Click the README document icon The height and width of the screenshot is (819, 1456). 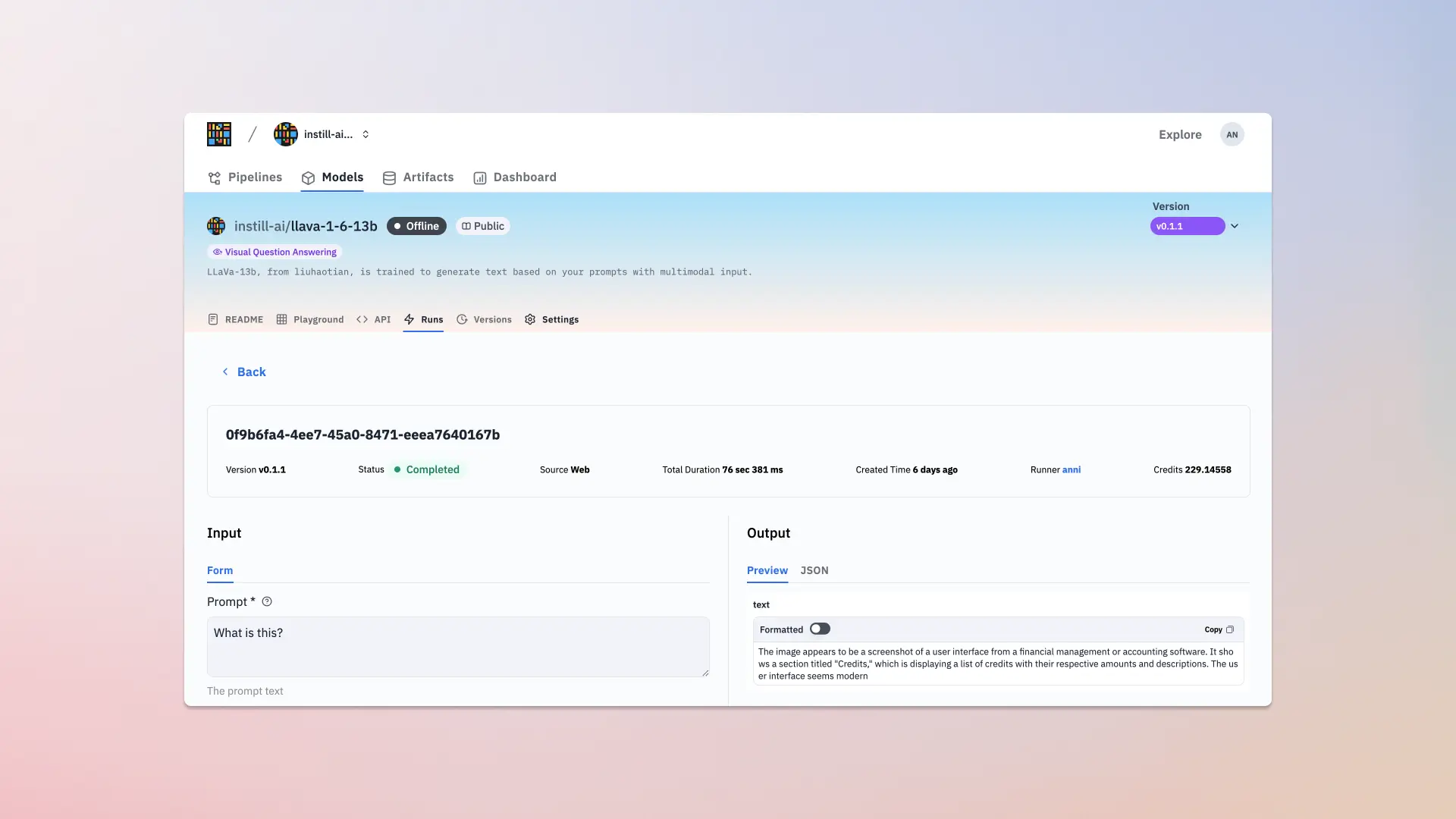(x=213, y=319)
